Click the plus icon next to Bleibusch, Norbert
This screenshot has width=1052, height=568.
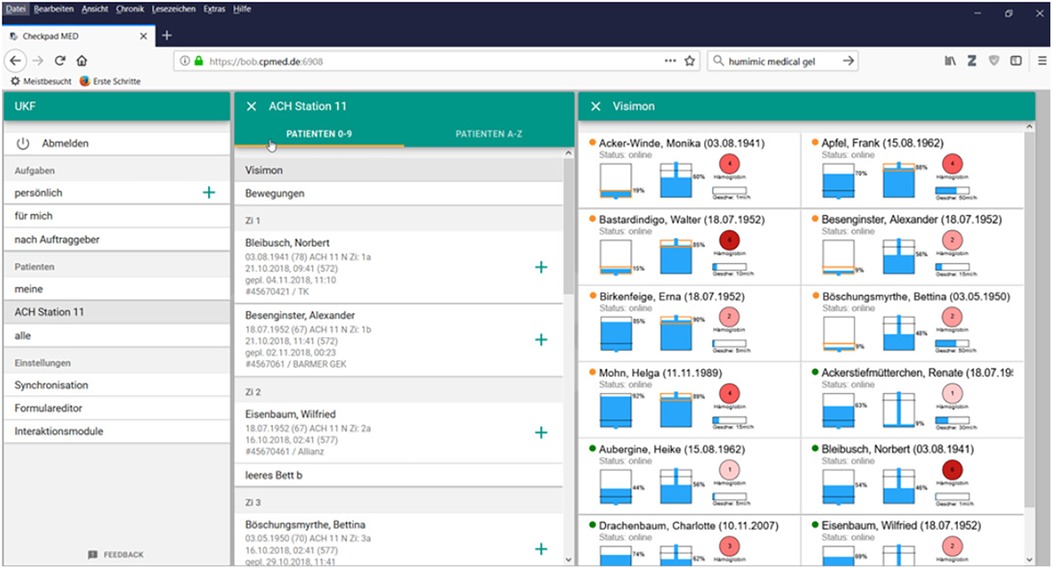[541, 267]
